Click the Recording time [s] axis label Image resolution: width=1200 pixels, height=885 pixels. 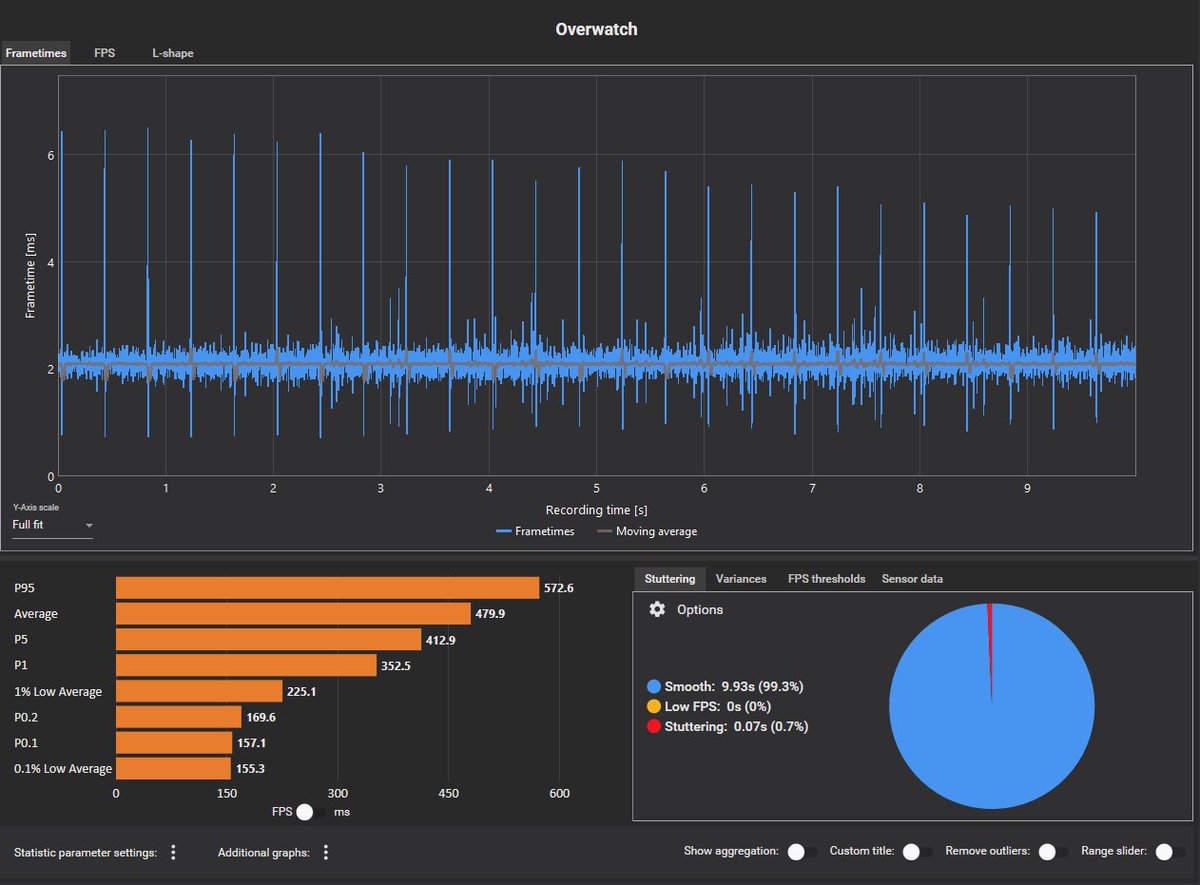[596, 510]
